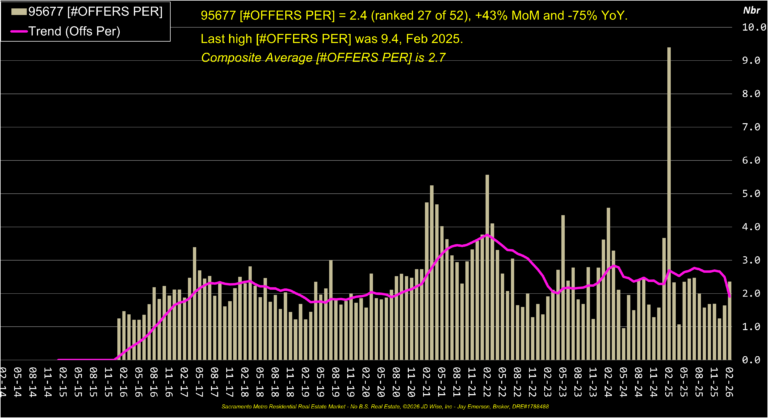
Task: Click the tall 02-22 bar near 5.5
Action: (x=487, y=268)
